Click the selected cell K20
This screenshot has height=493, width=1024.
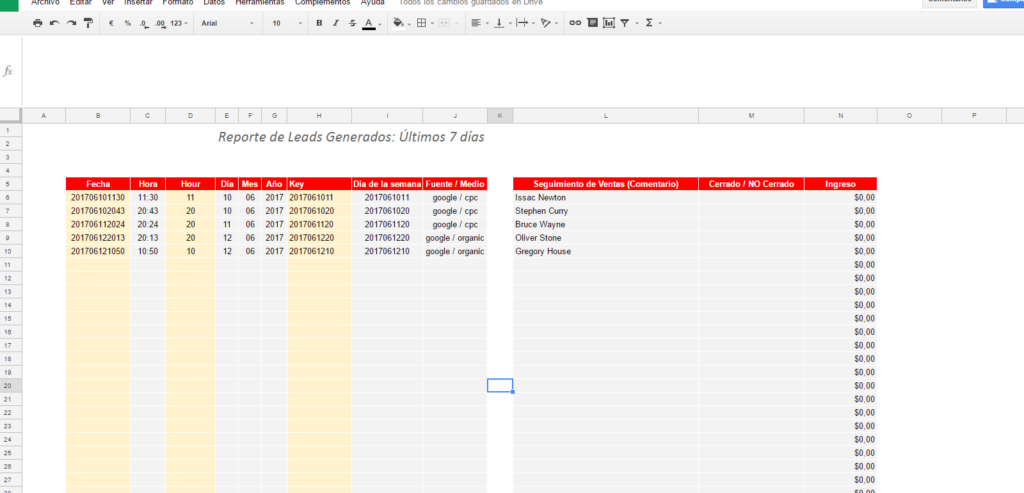point(500,385)
